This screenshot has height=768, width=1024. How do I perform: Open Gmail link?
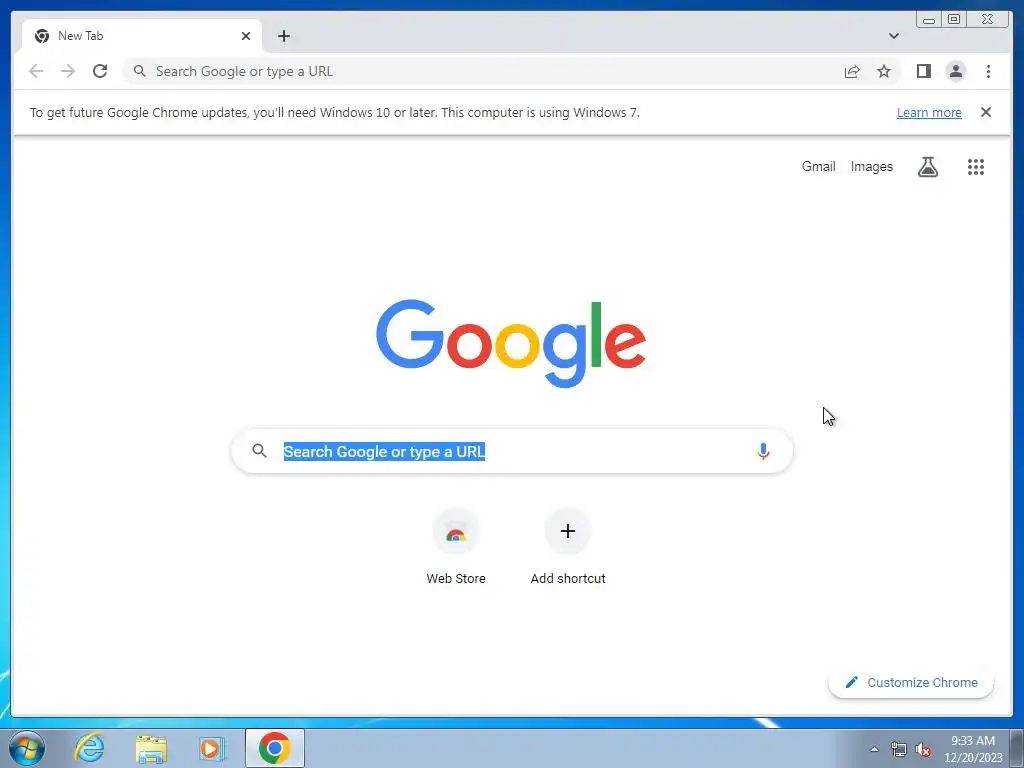pyautogui.click(x=818, y=167)
